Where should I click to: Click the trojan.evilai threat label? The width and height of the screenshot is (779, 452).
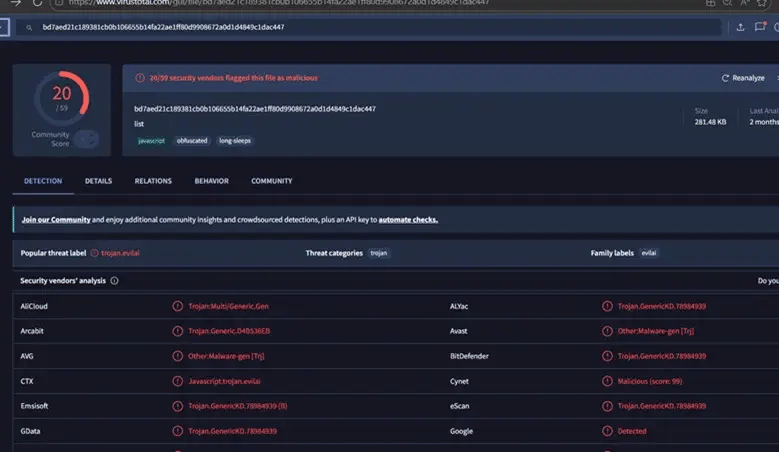click(x=120, y=253)
